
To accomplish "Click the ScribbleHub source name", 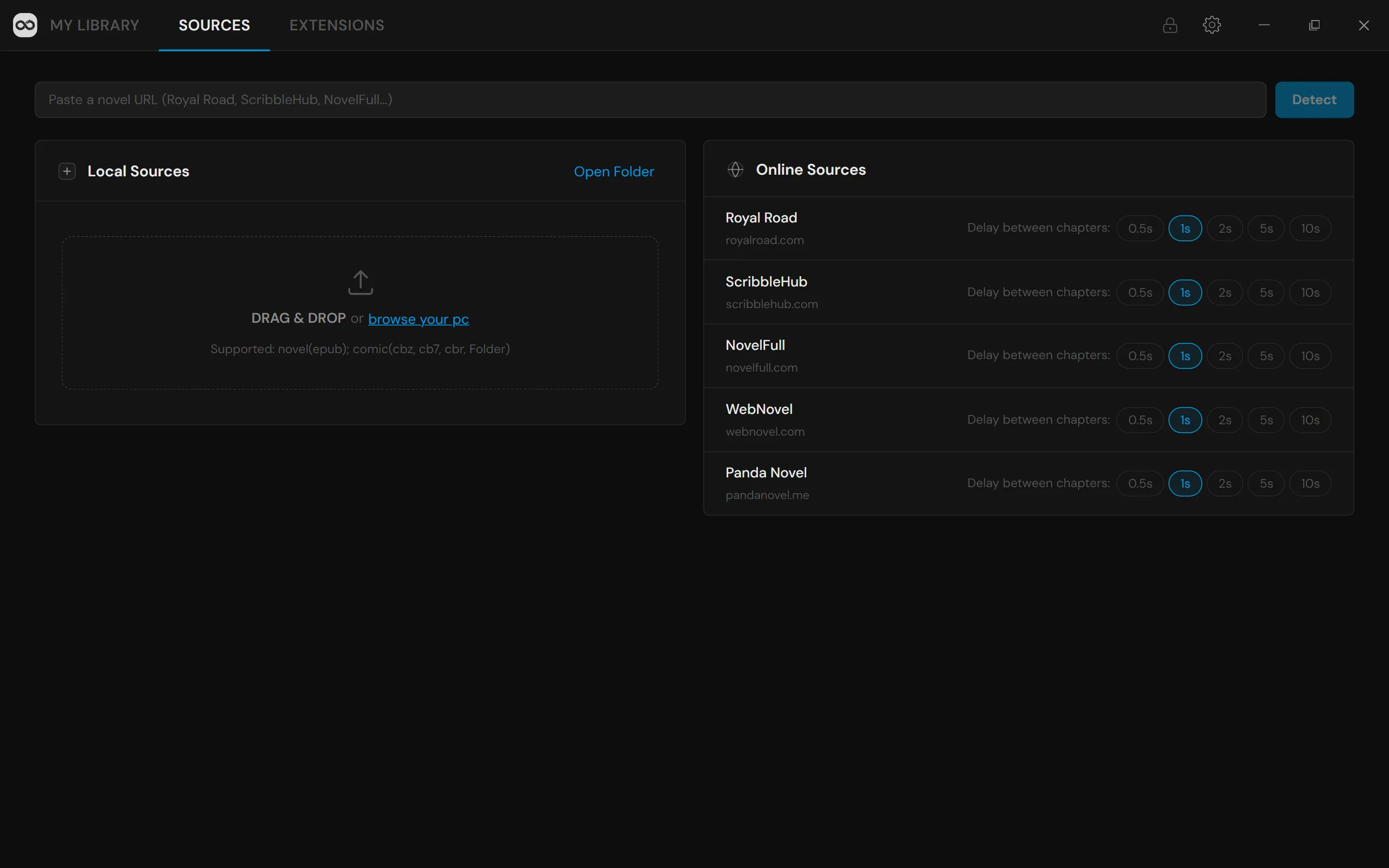I will [x=766, y=282].
